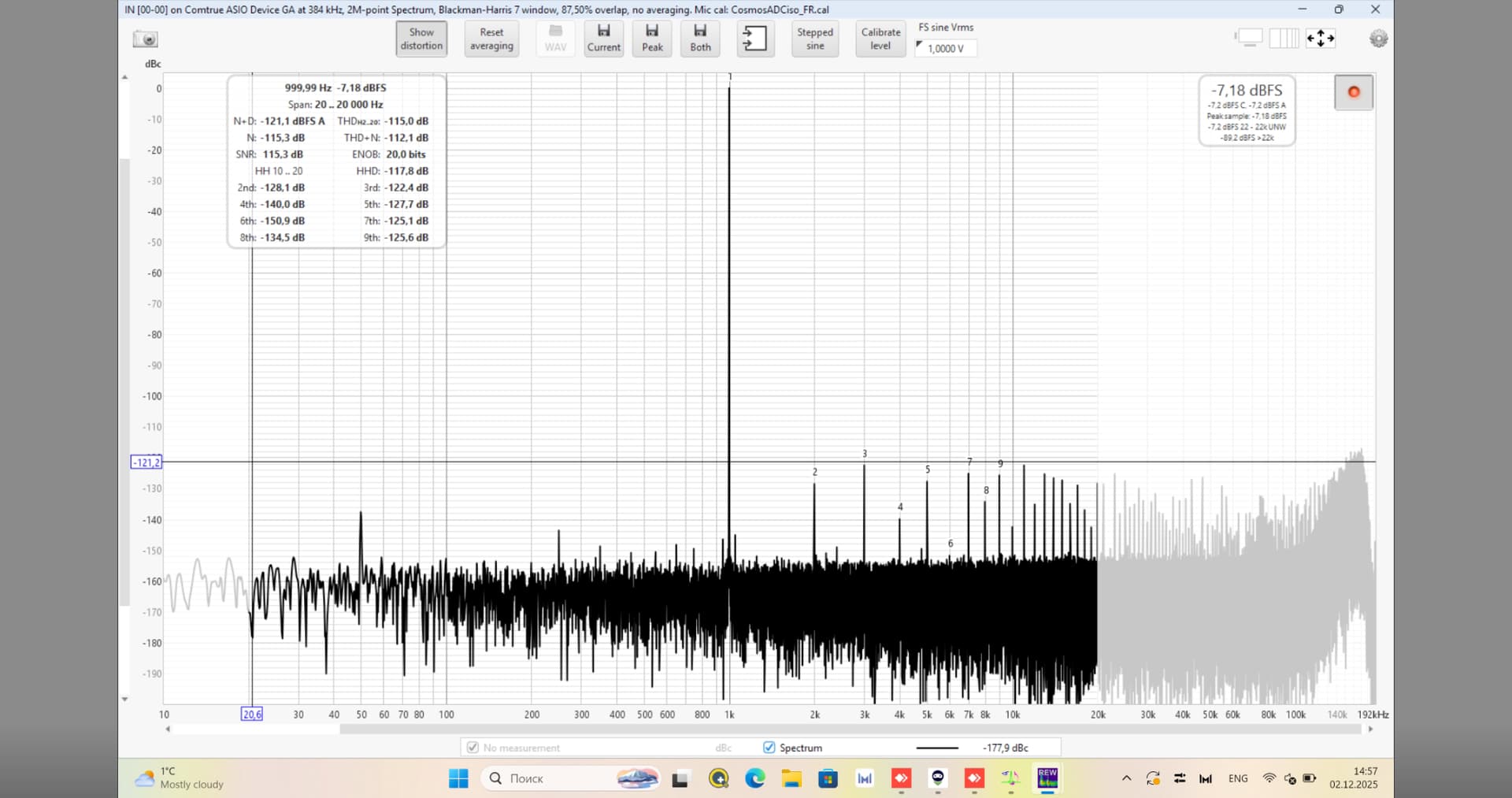Save the Peak trace
The height and width of the screenshot is (798, 1512).
pyautogui.click(x=652, y=39)
